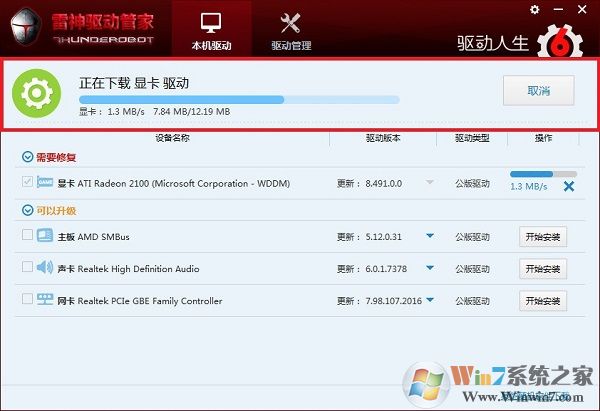Click 开始安装 for AMD SMBus
This screenshot has width=600, height=411.
(543, 237)
